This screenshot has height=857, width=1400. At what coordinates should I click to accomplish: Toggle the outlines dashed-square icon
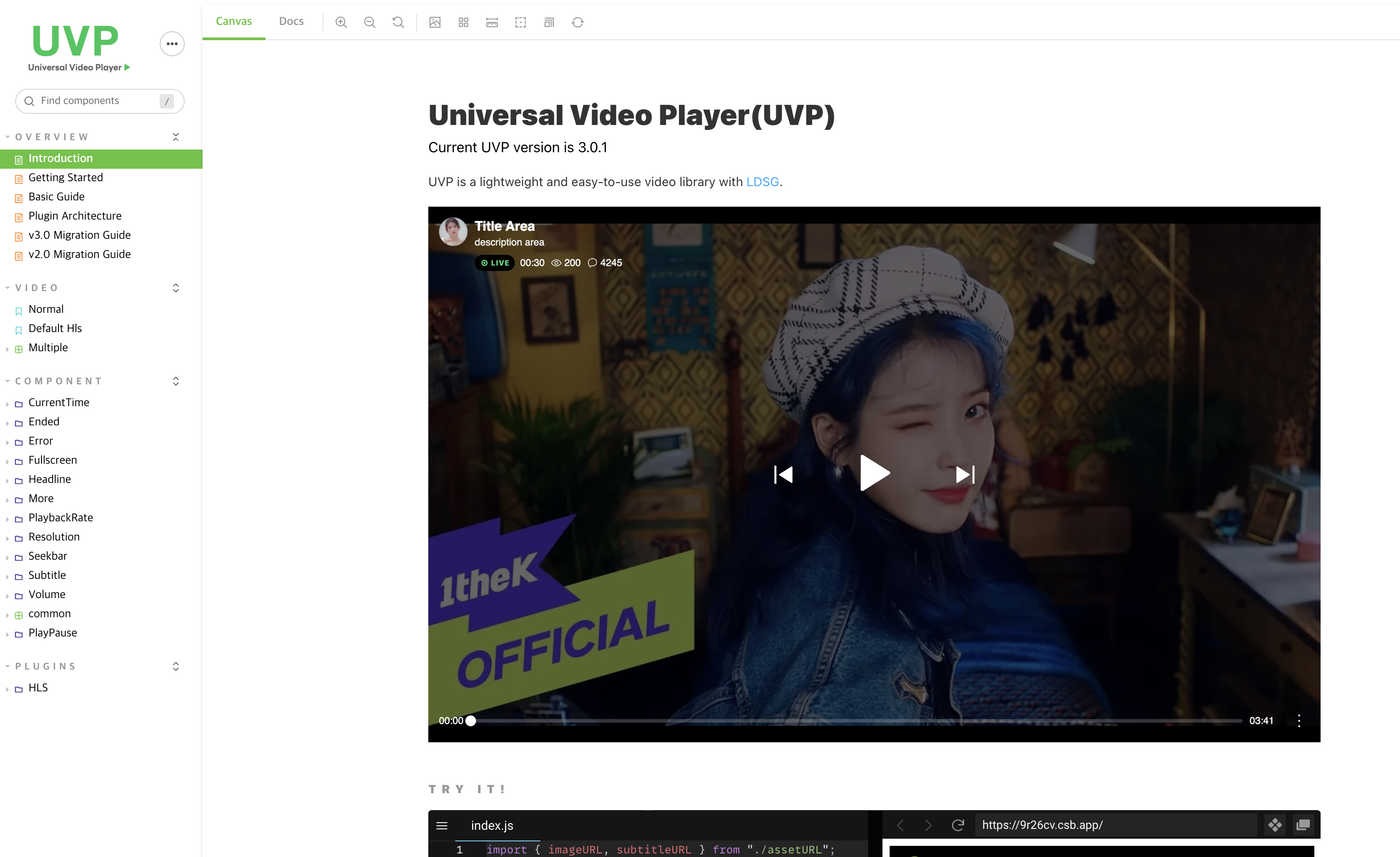pyautogui.click(x=521, y=22)
